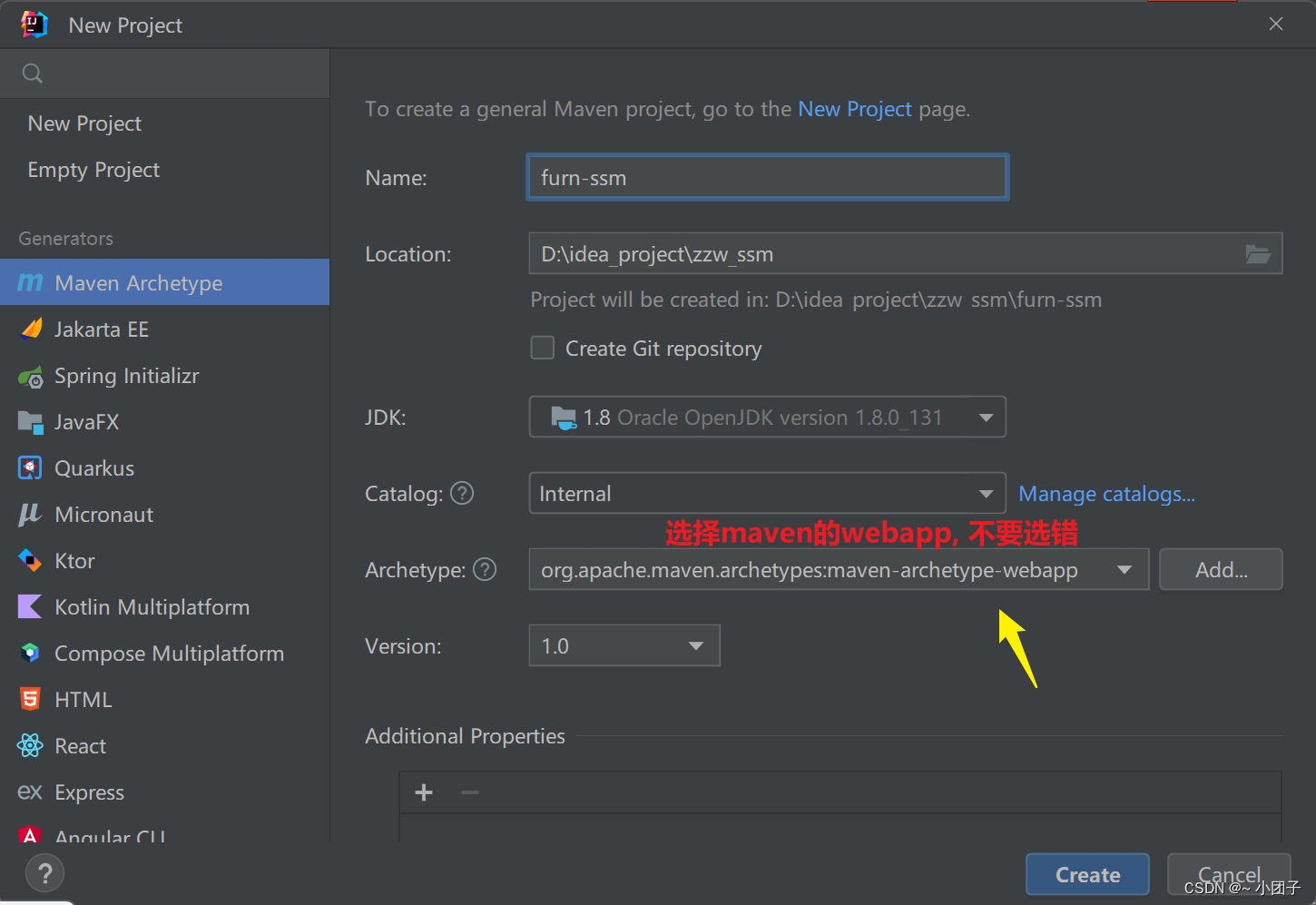1316x905 pixels.
Task: Show Archetype help question mark
Action: [x=485, y=569]
